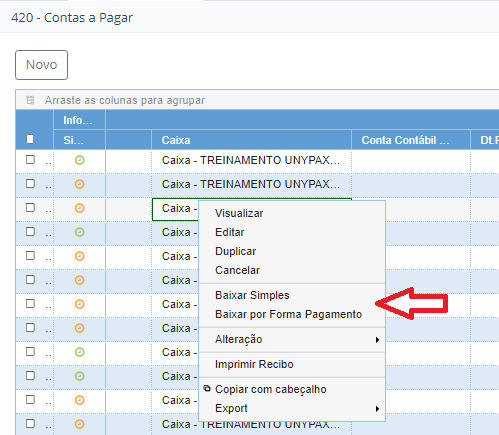The height and width of the screenshot is (435, 499).
Task: Click the green status clock icon in ninth row
Action: tap(79, 352)
